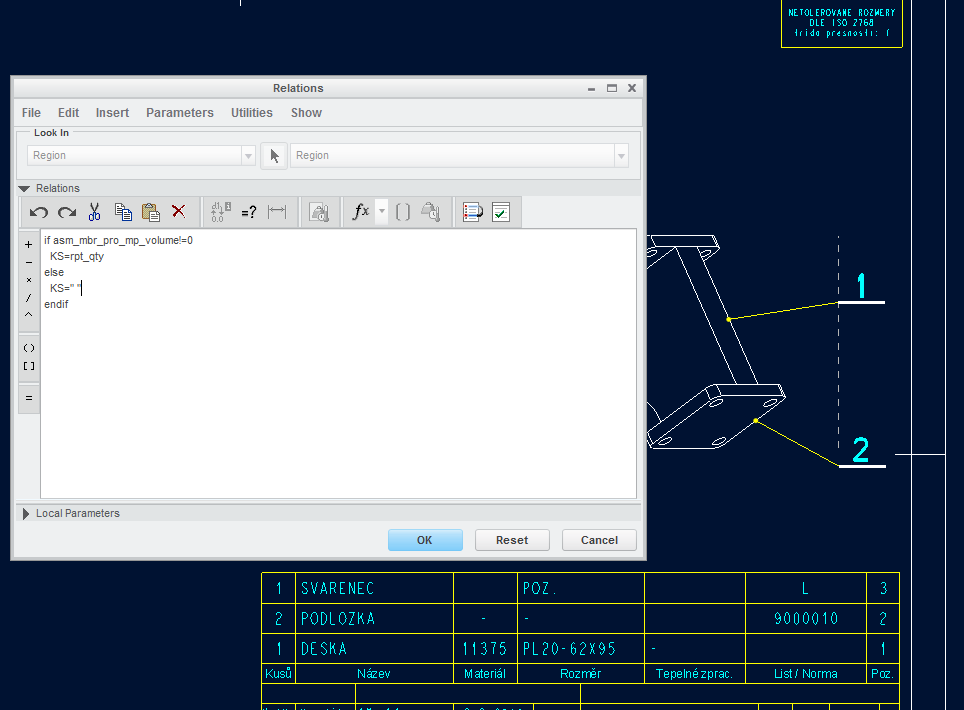The width and height of the screenshot is (964, 710).
Task: Click the 'if asm_mbr_pro_mp_volume!=0' line
Action: pos(119,240)
